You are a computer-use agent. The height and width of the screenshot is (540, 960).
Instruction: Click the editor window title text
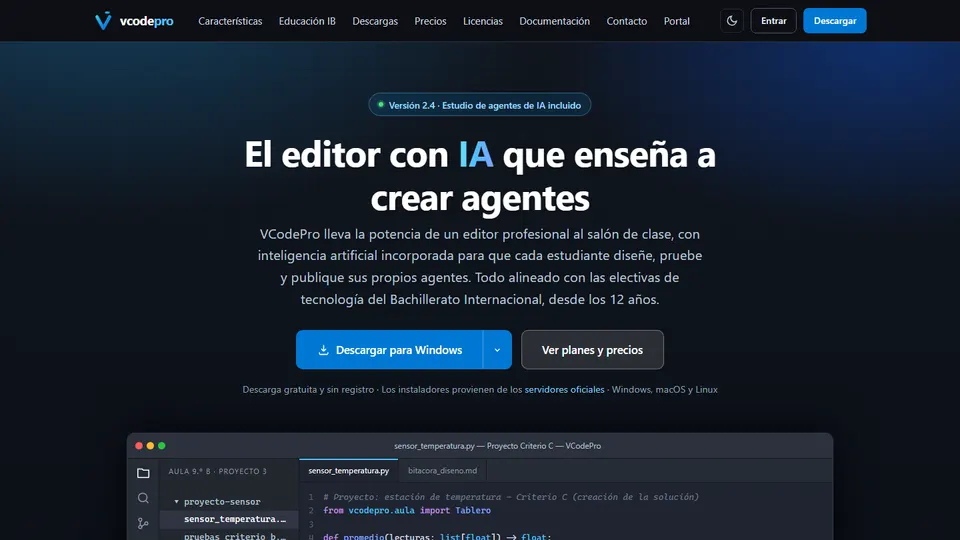[x=497, y=446]
